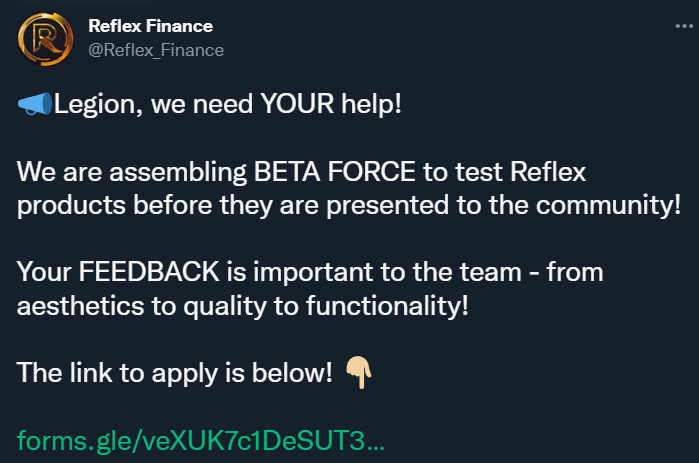699x463 pixels.
Task: Click the word 'Legion' at tweet start
Action: (95, 105)
